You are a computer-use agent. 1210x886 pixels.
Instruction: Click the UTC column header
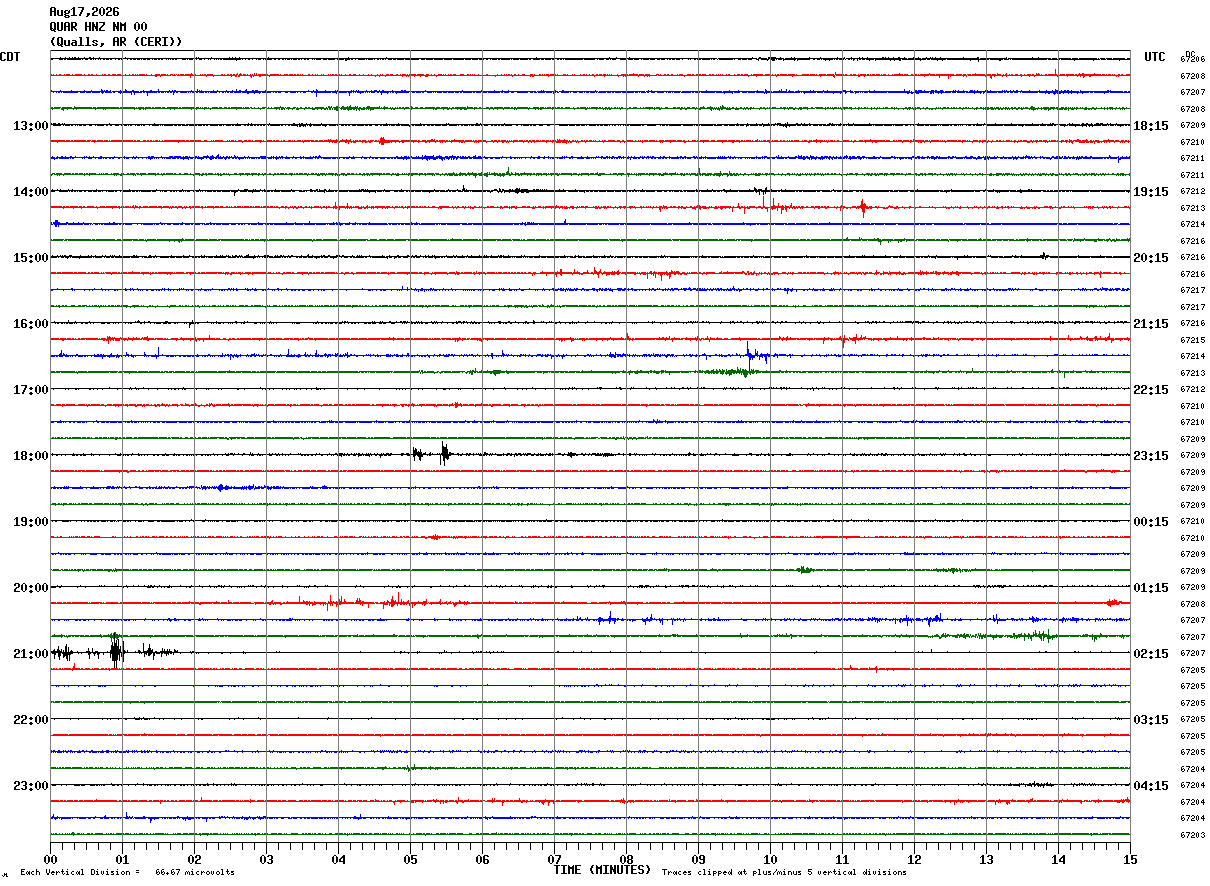[x=1155, y=57]
